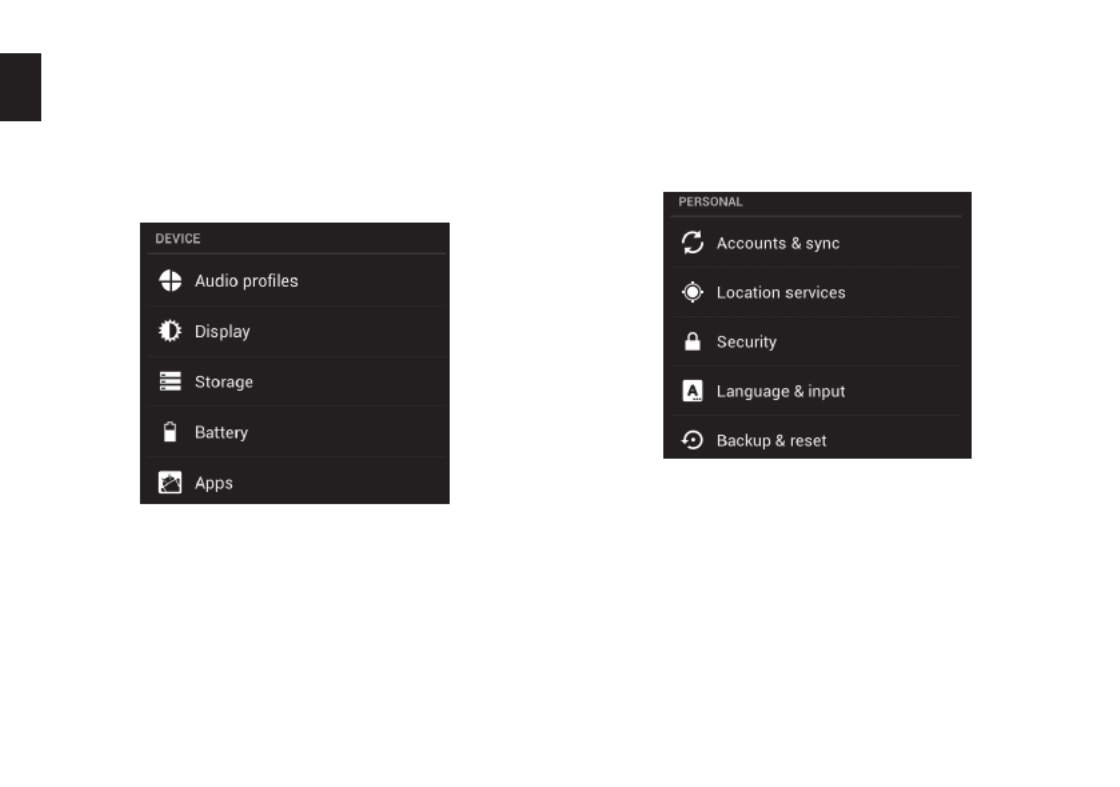The width and height of the screenshot is (1120, 787).
Task: Open the Security settings entry
Action: (816, 341)
